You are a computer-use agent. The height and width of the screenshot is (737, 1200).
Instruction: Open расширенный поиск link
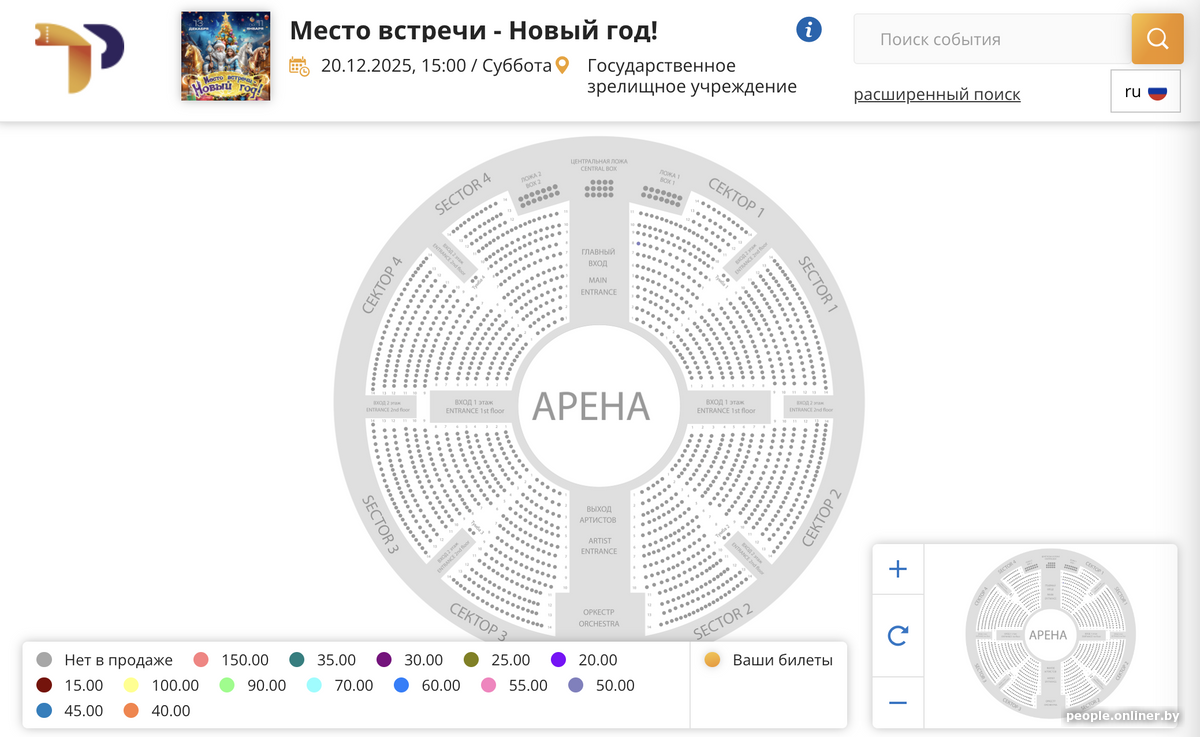[x=937, y=95]
